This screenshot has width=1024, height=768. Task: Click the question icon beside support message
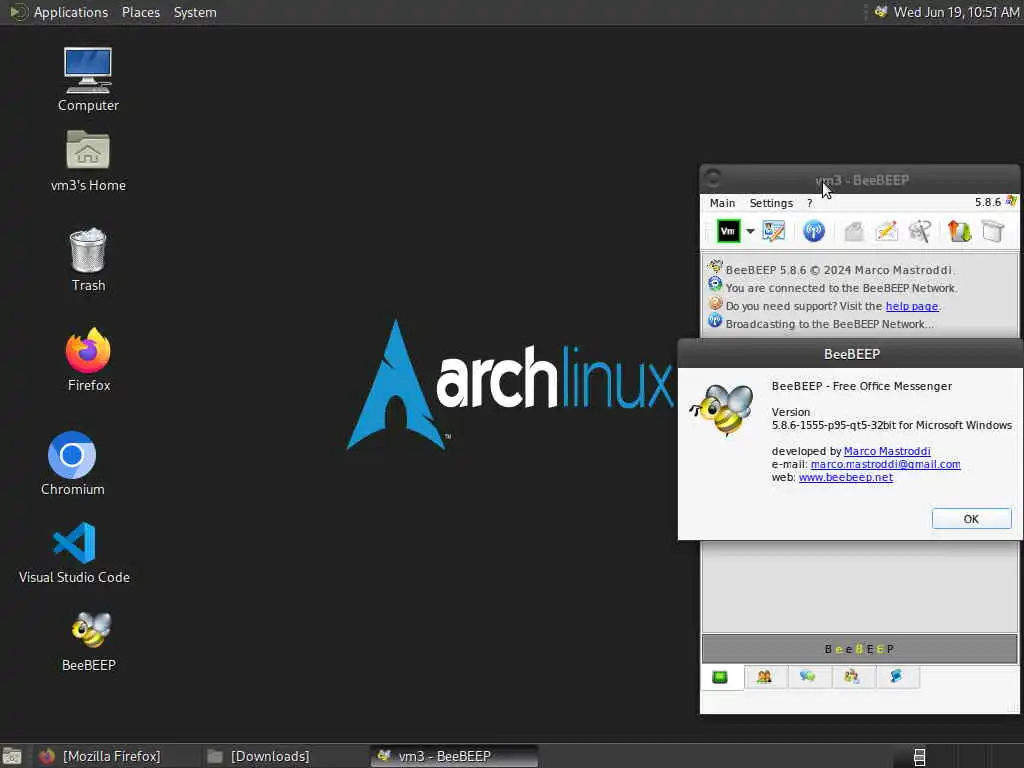[715, 303]
